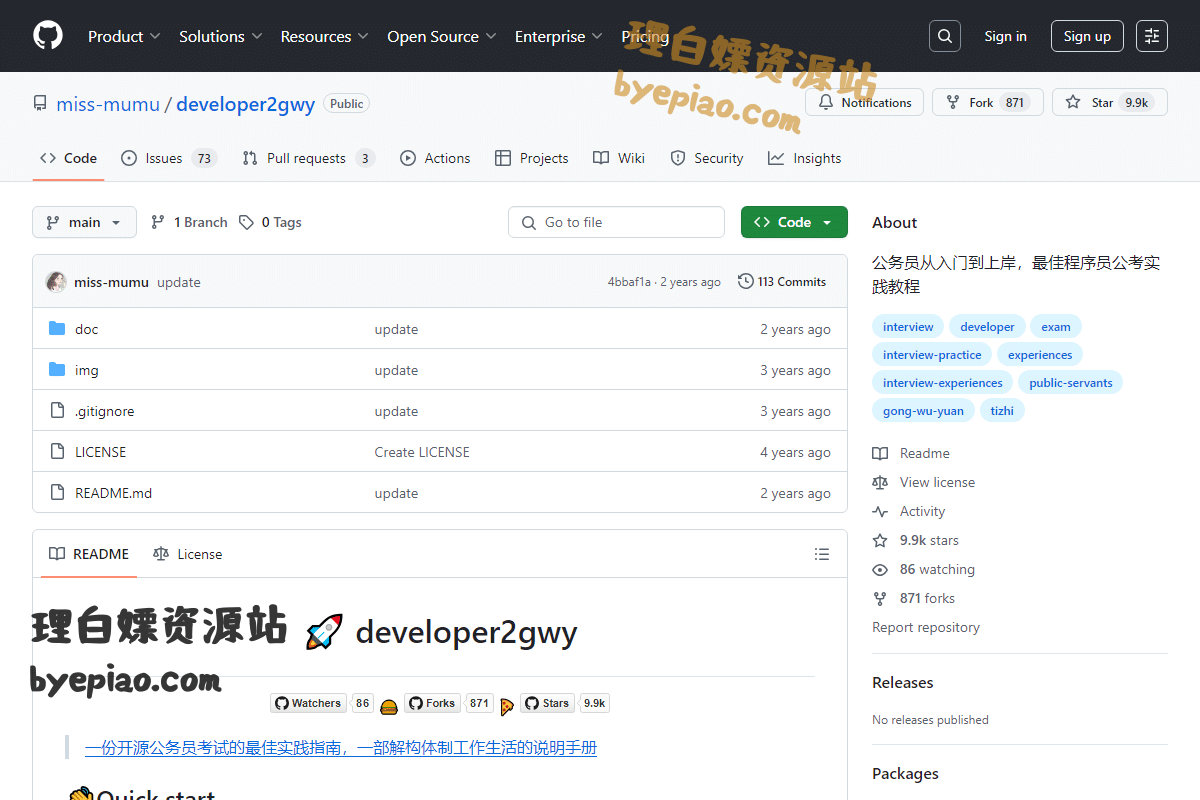Open the View license sidebar link
The width and height of the screenshot is (1200, 800).
tap(924, 482)
